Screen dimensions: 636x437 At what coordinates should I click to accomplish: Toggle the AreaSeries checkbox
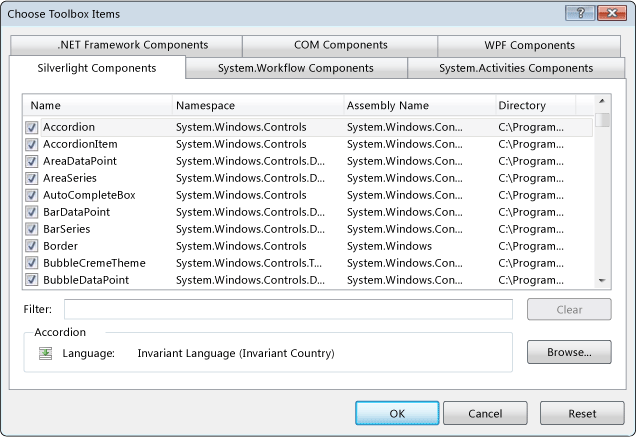coord(32,179)
